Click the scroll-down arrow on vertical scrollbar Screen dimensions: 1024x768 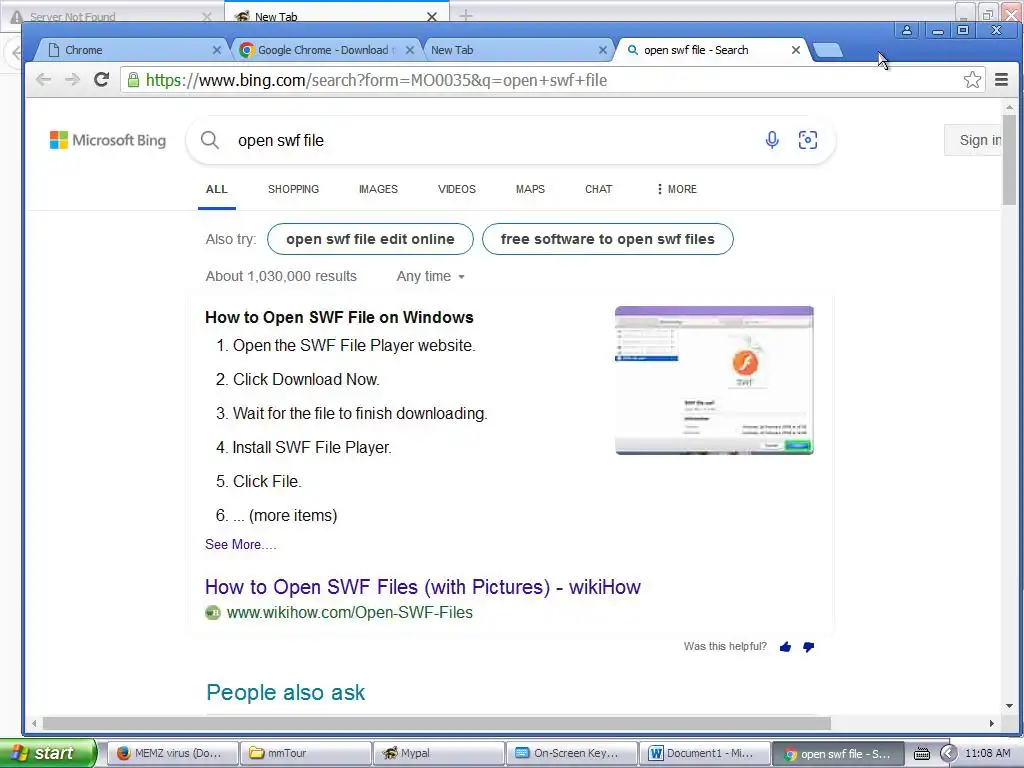tap(1010, 705)
